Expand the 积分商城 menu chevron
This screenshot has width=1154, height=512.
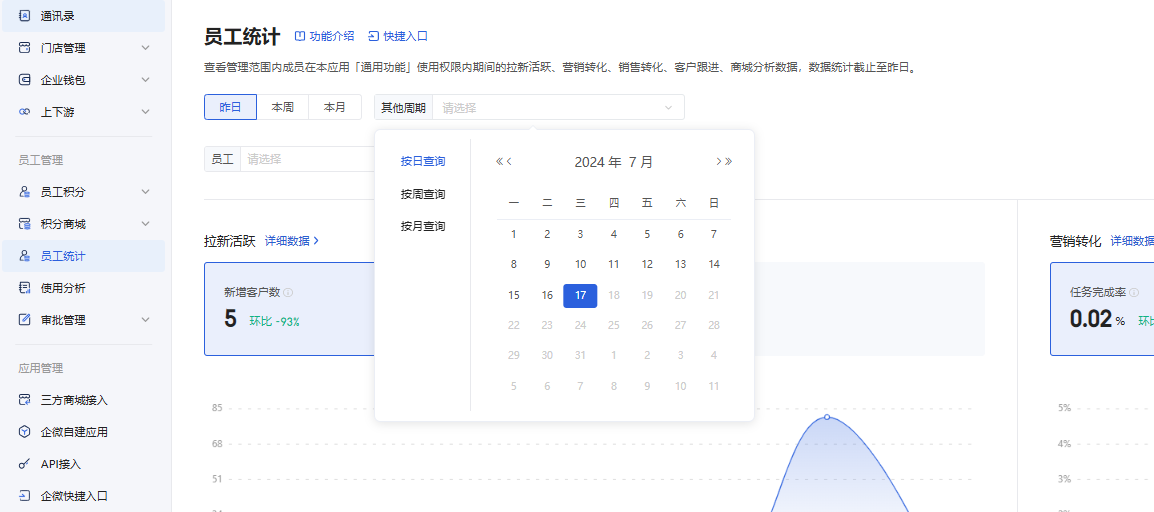(x=145, y=224)
